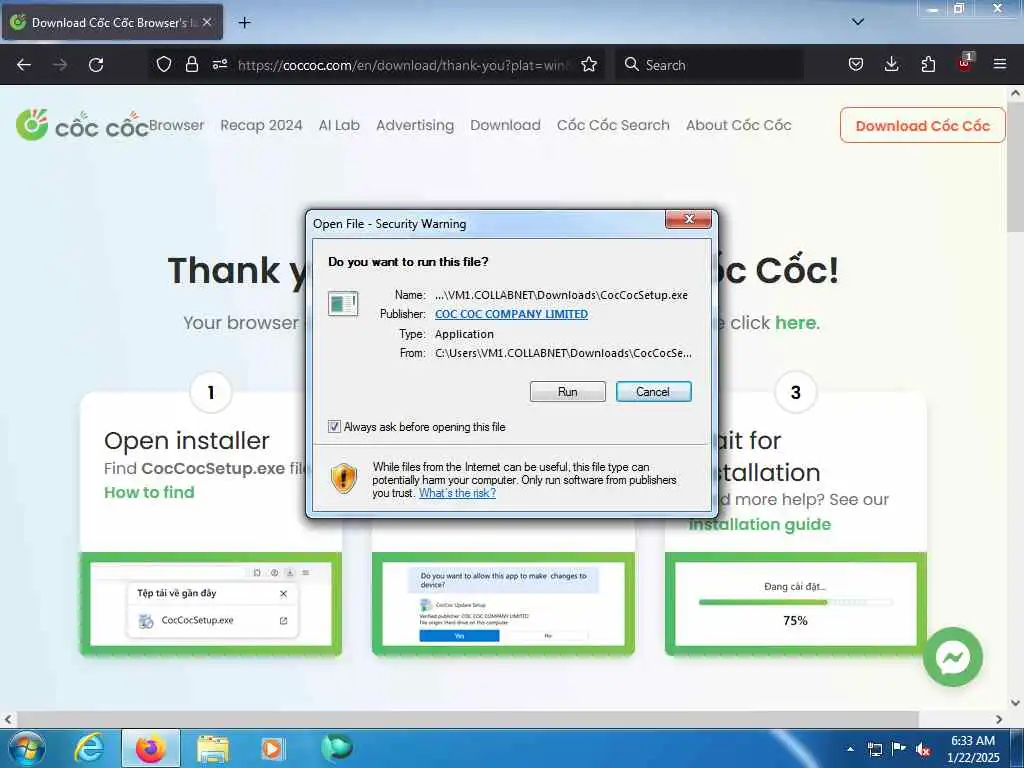Open the Extensions puzzle icon
The height and width of the screenshot is (768, 1024).
click(928, 64)
